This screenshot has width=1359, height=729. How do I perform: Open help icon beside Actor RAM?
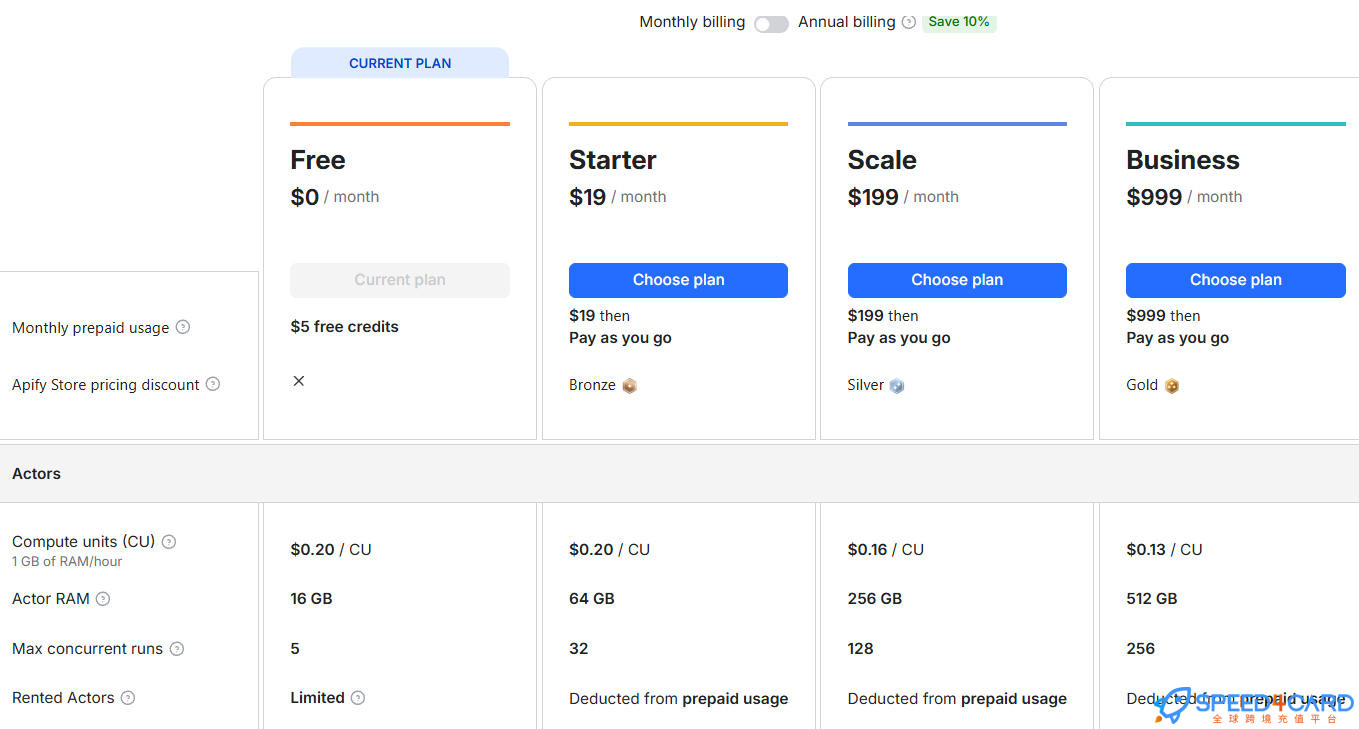(103, 599)
